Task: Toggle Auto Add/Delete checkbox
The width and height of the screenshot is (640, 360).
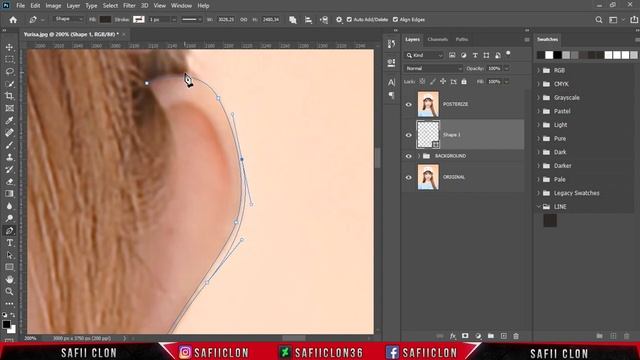Action: click(x=349, y=20)
